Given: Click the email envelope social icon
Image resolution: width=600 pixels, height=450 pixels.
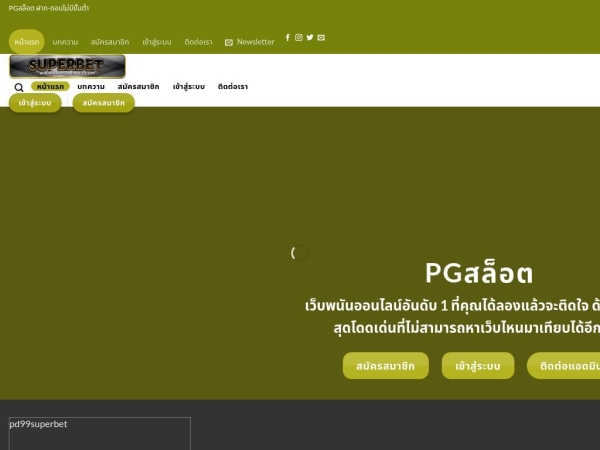Looking at the screenshot, I should 321,37.
